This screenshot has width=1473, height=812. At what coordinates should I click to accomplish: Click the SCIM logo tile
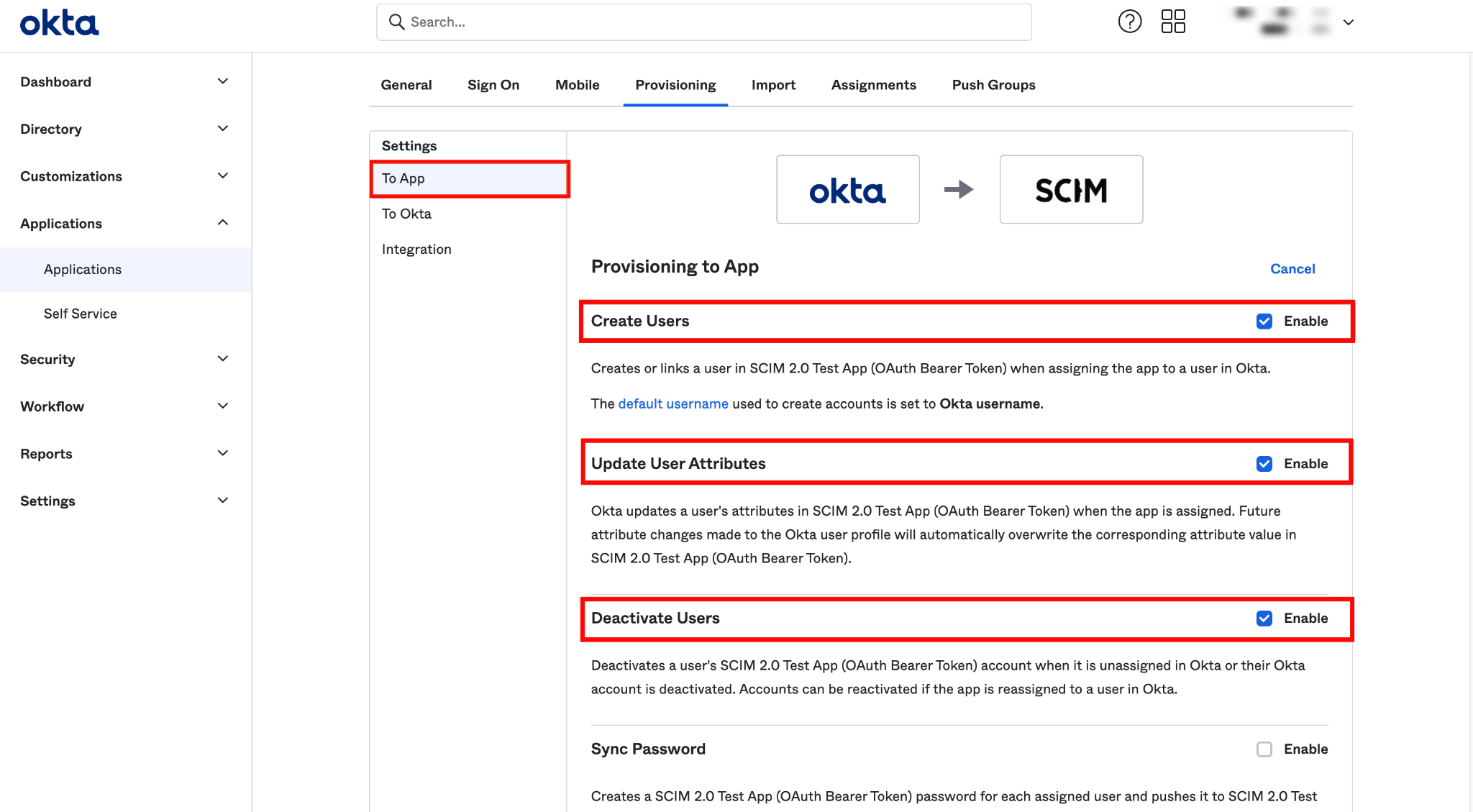(1071, 189)
